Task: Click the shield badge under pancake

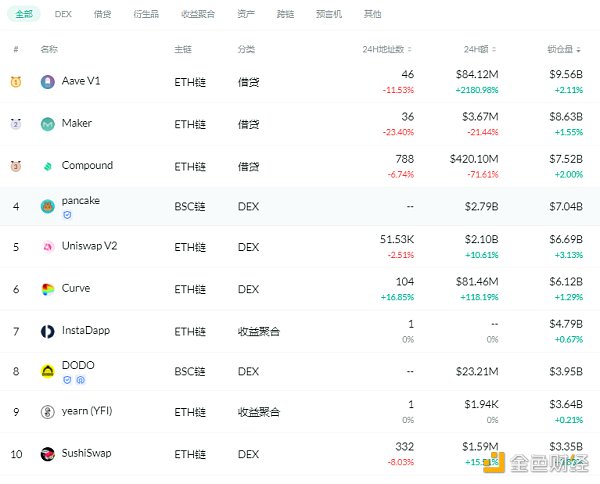Action: point(67,215)
